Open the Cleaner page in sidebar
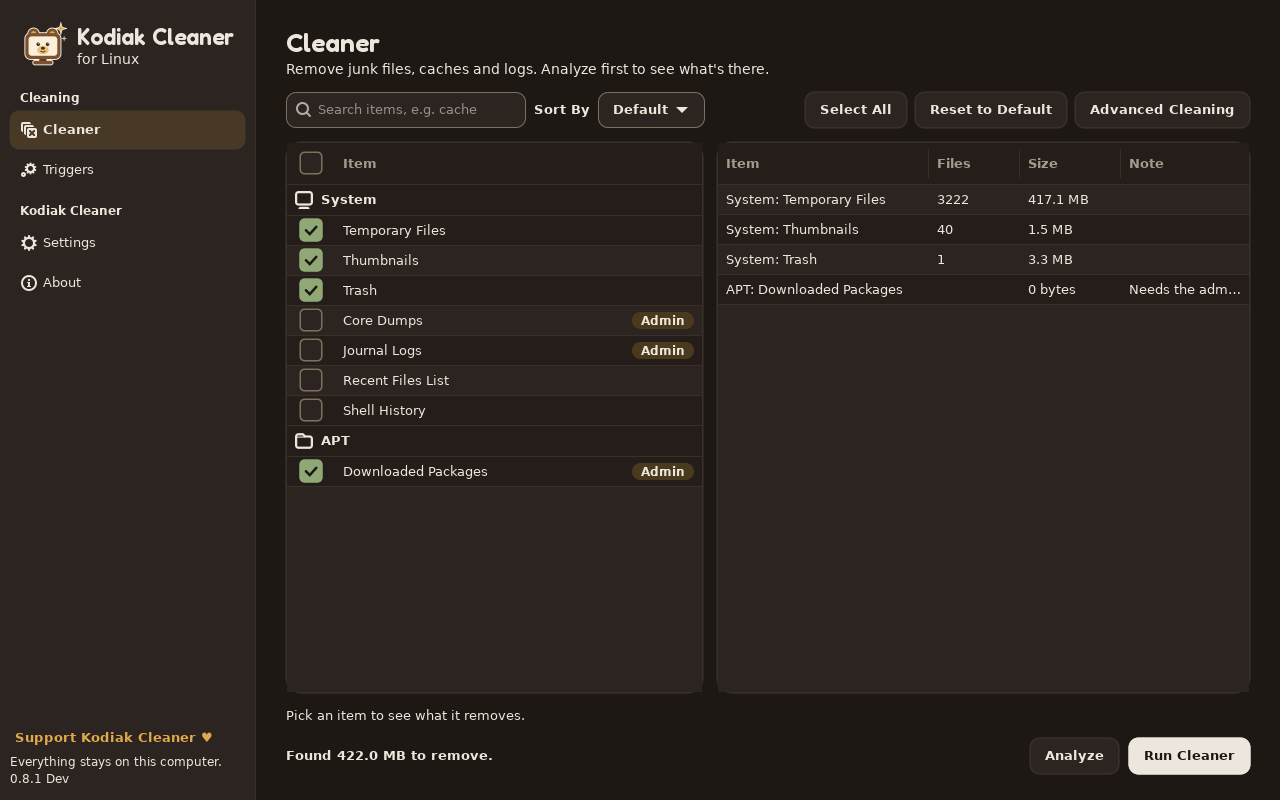 127,130
